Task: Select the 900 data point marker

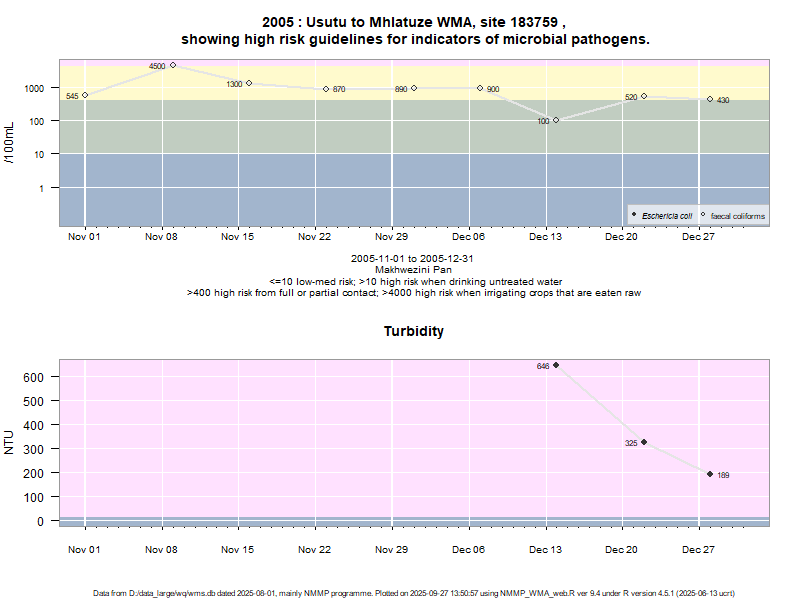Action: pyautogui.click(x=480, y=88)
